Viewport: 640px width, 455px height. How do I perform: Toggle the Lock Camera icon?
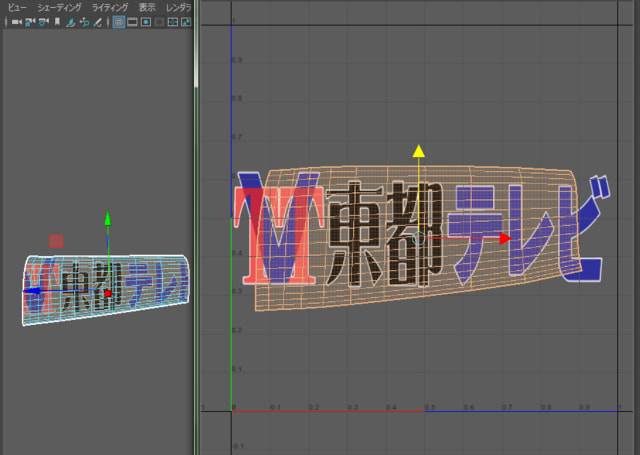[30, 22]
